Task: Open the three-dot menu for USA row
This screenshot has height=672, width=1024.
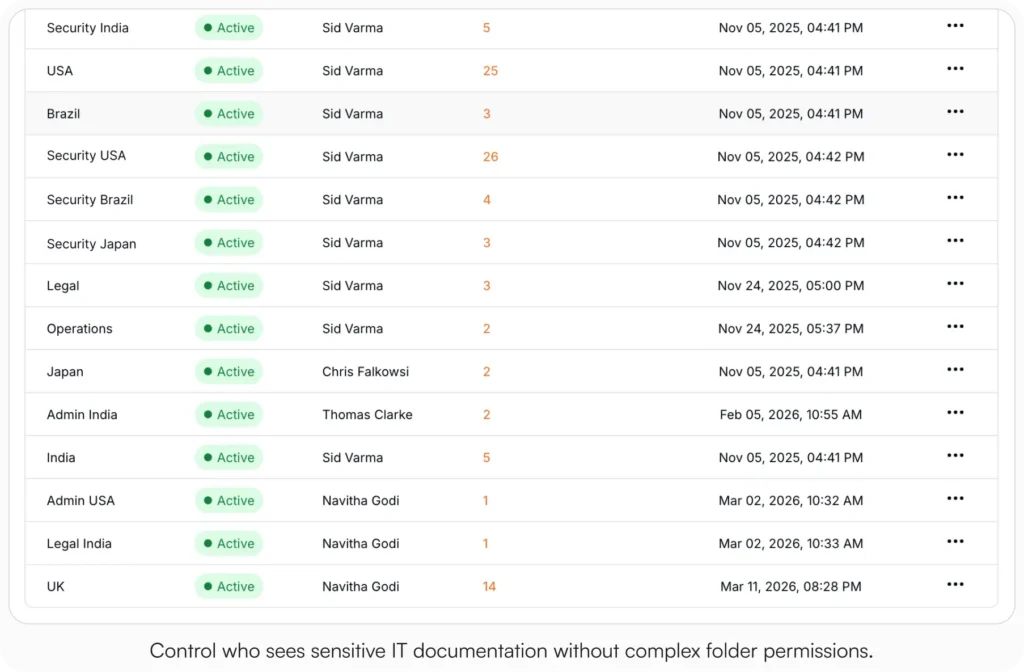Action: [x=955, y=69]
